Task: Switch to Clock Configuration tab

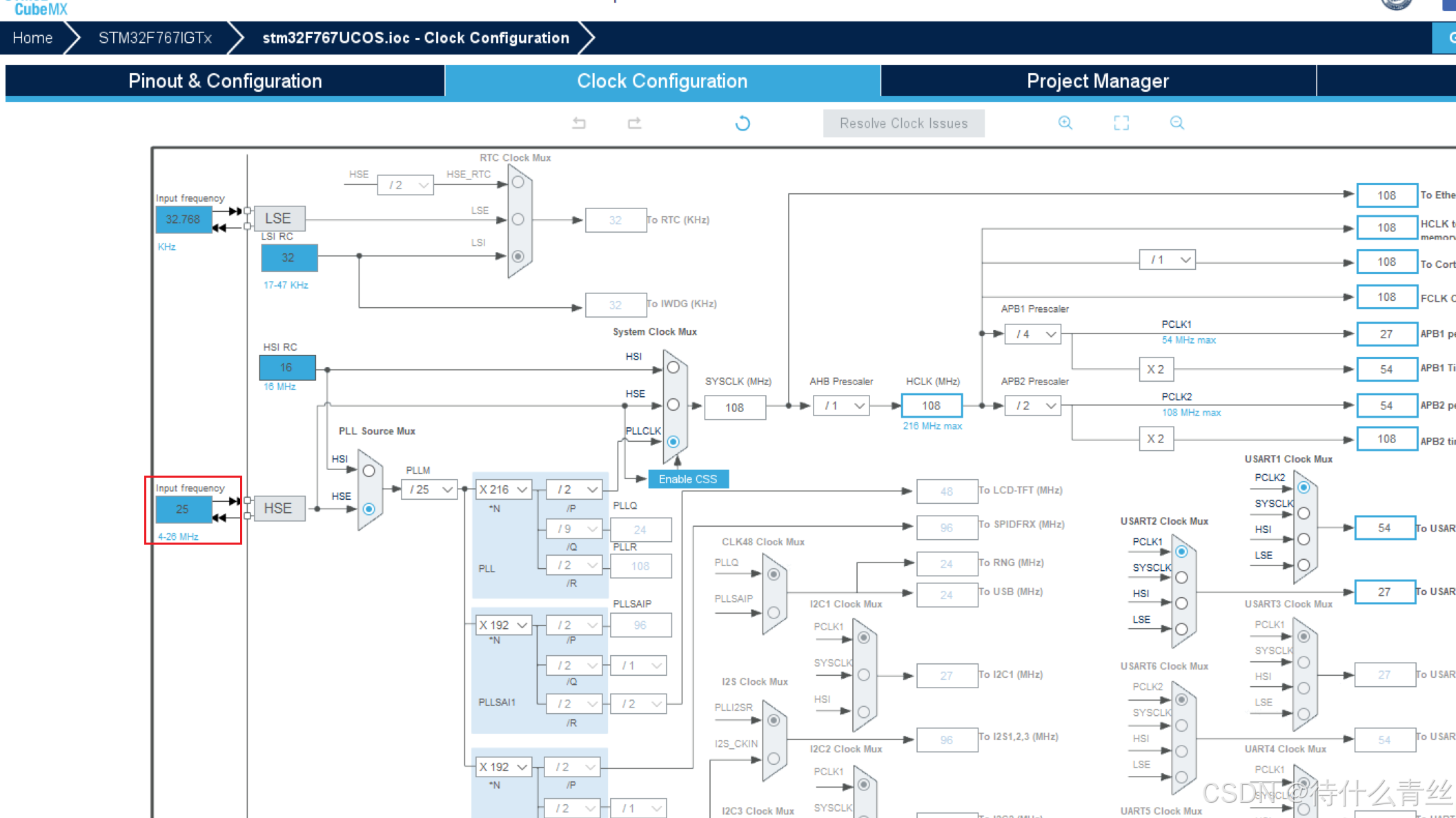Action: (x=662, y=81)
